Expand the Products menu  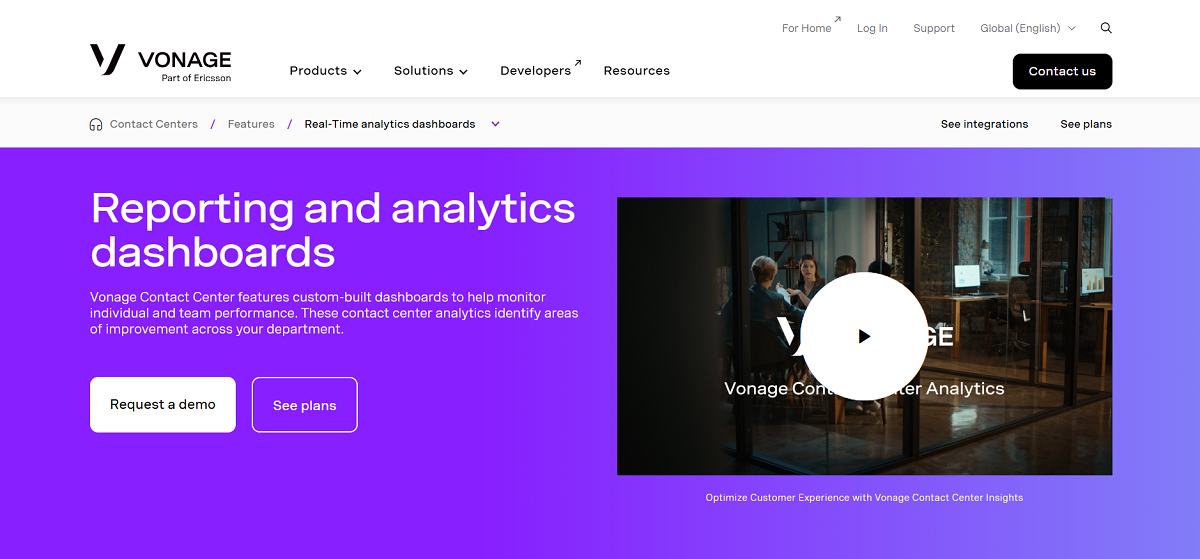(x=325, y=71)
